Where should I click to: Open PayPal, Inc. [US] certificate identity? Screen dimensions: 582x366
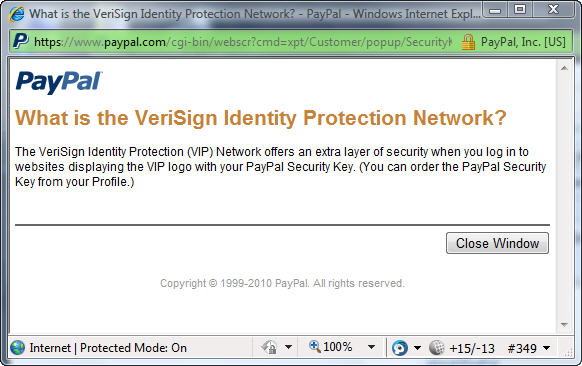pos(523,42)
